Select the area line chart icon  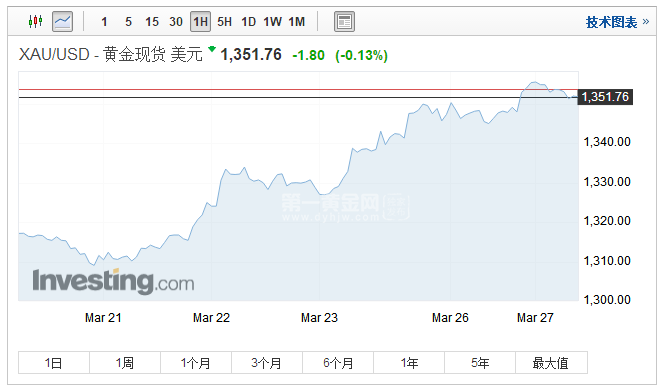pos(62,21)
